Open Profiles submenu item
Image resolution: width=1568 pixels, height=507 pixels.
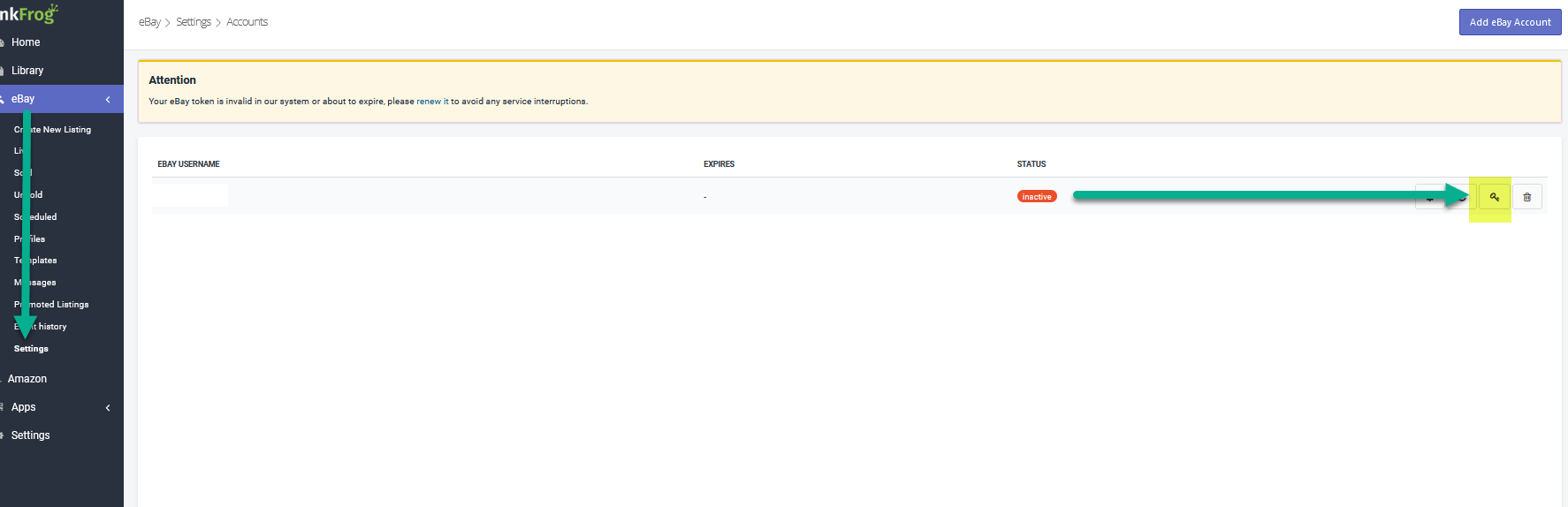click(29, 239)
